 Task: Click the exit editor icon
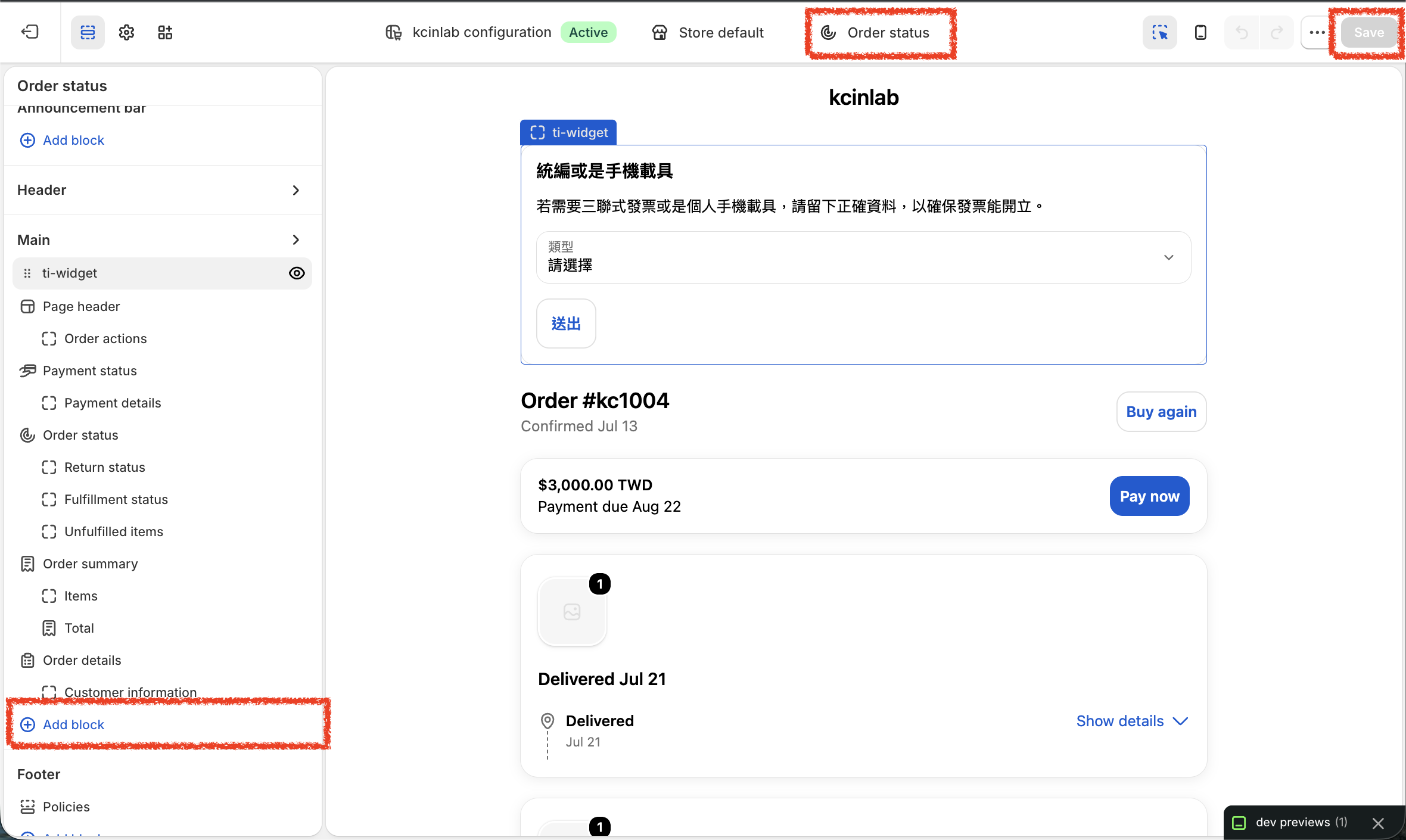pos(30,32)
